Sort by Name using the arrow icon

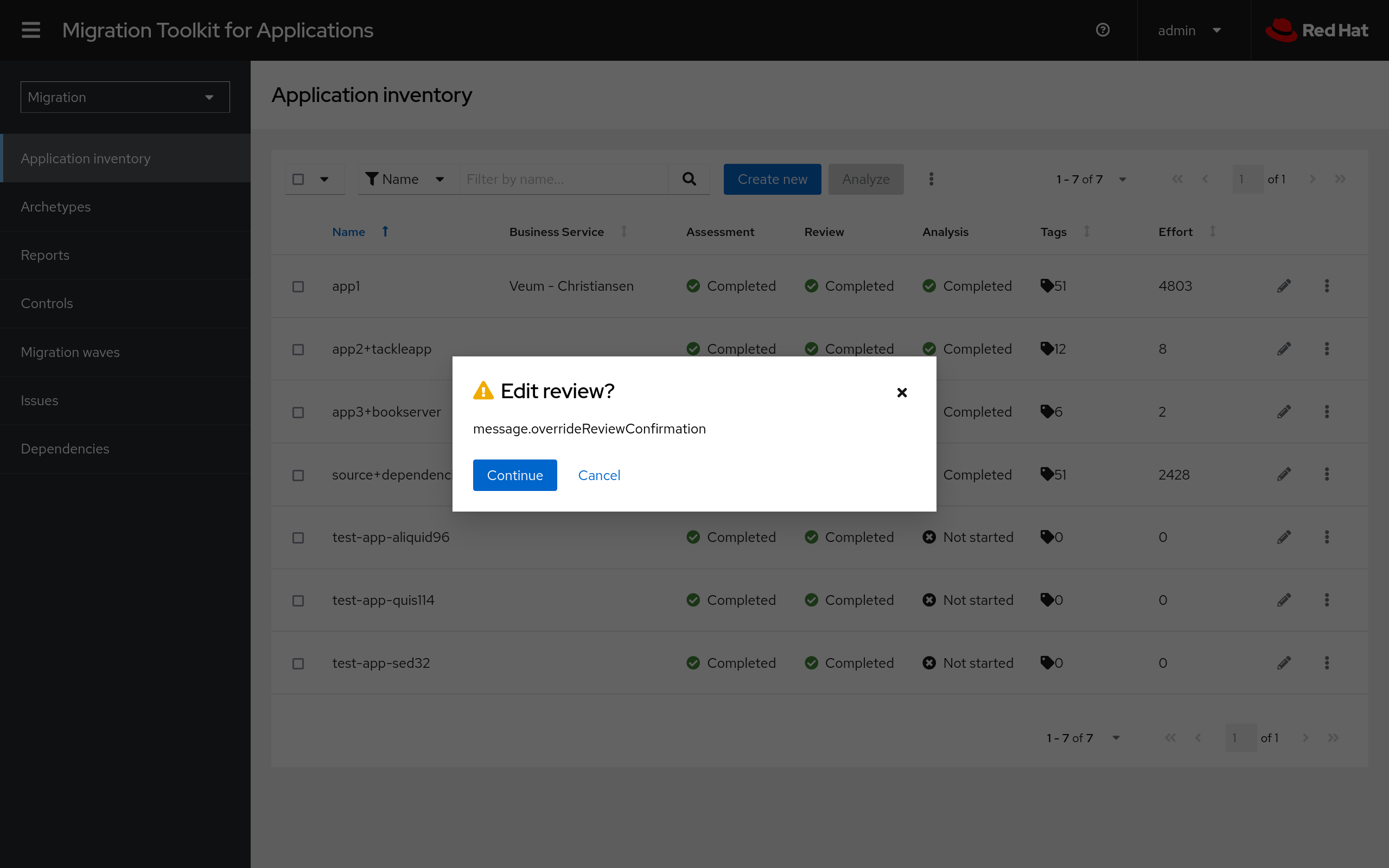385,231
